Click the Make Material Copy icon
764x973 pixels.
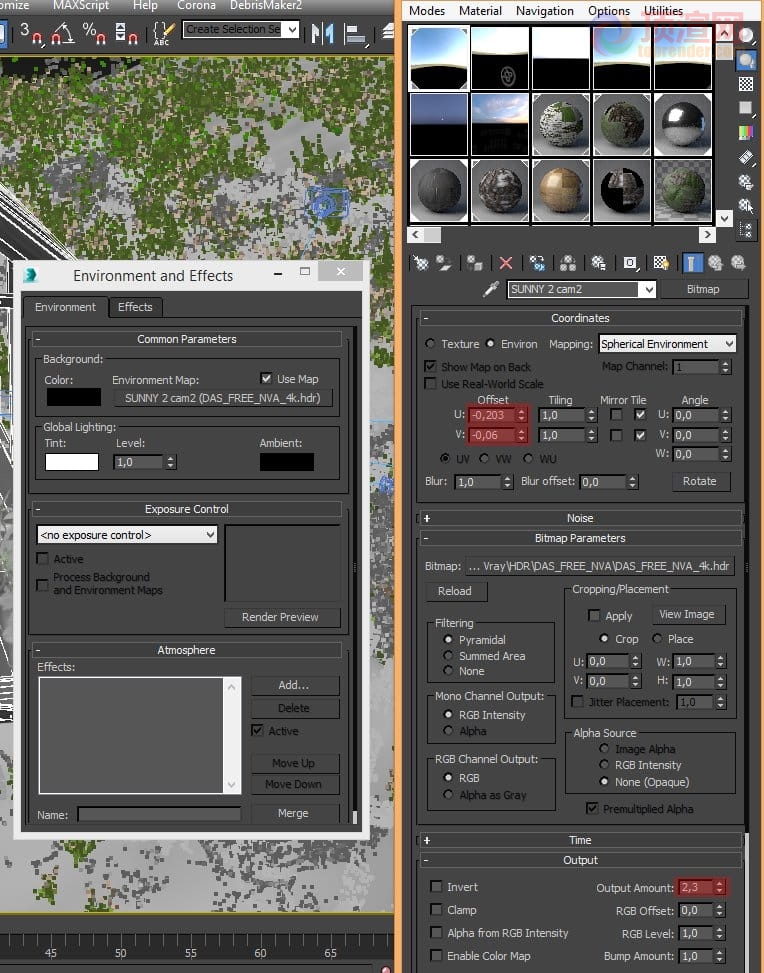[537, 263]
